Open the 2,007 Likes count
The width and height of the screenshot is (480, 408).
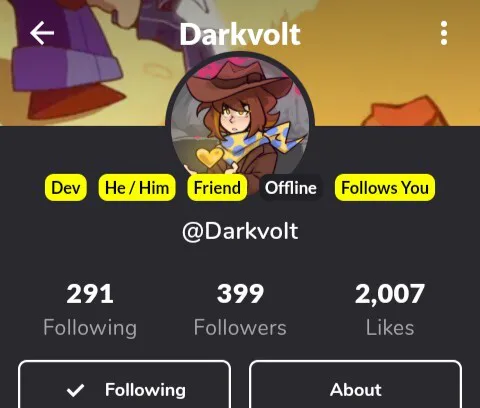pos(390,310)
